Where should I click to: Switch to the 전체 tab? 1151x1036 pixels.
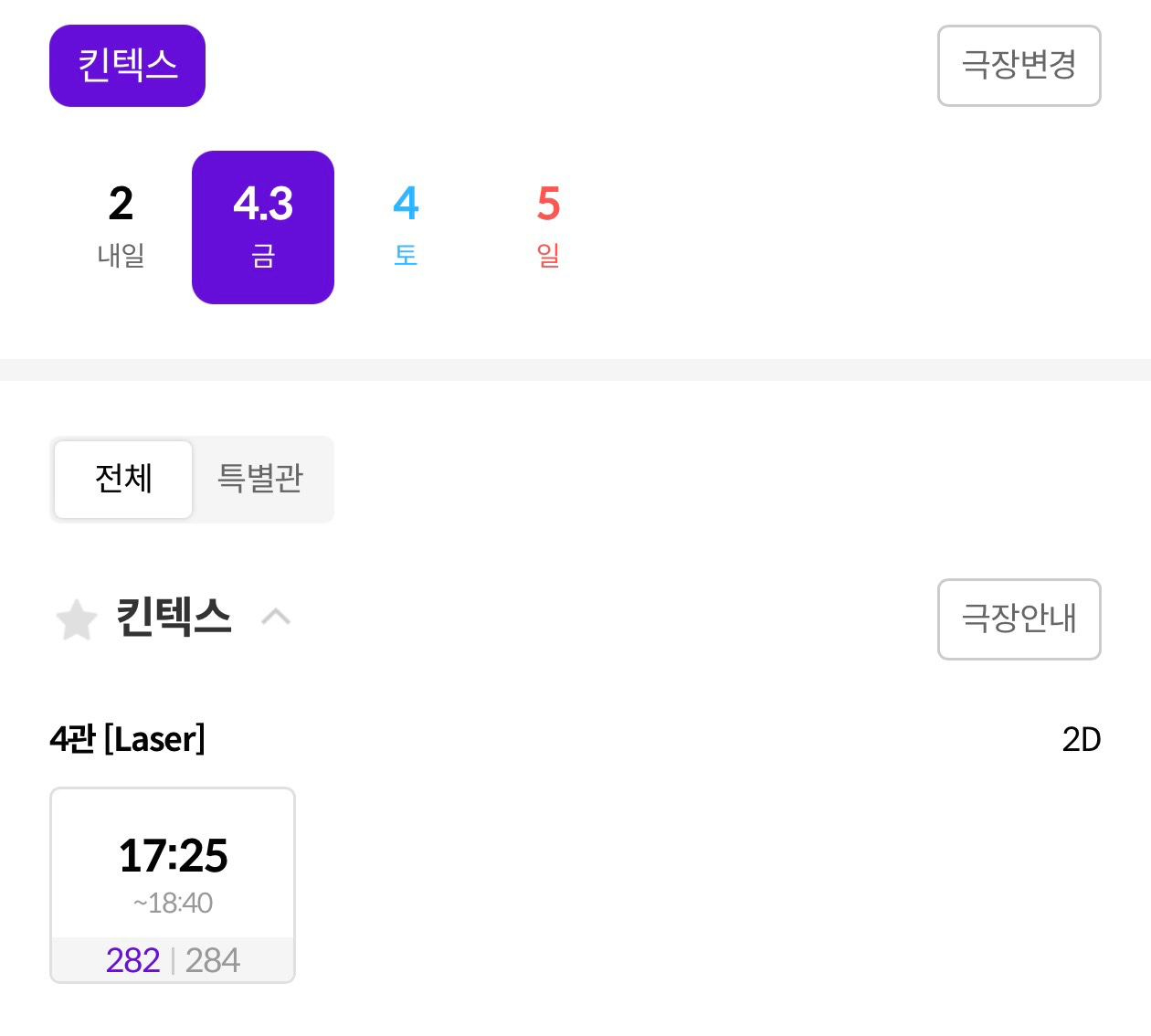point(123,479)
